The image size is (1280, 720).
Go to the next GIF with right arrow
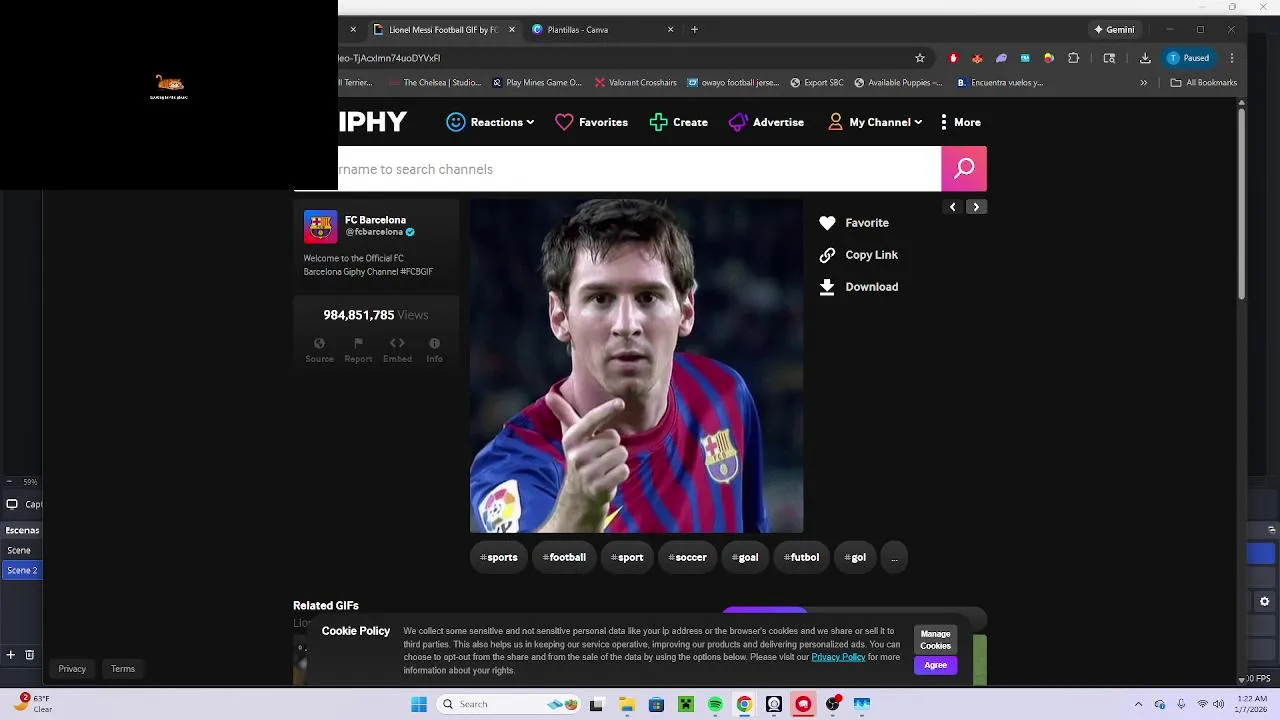click(976, 207)
